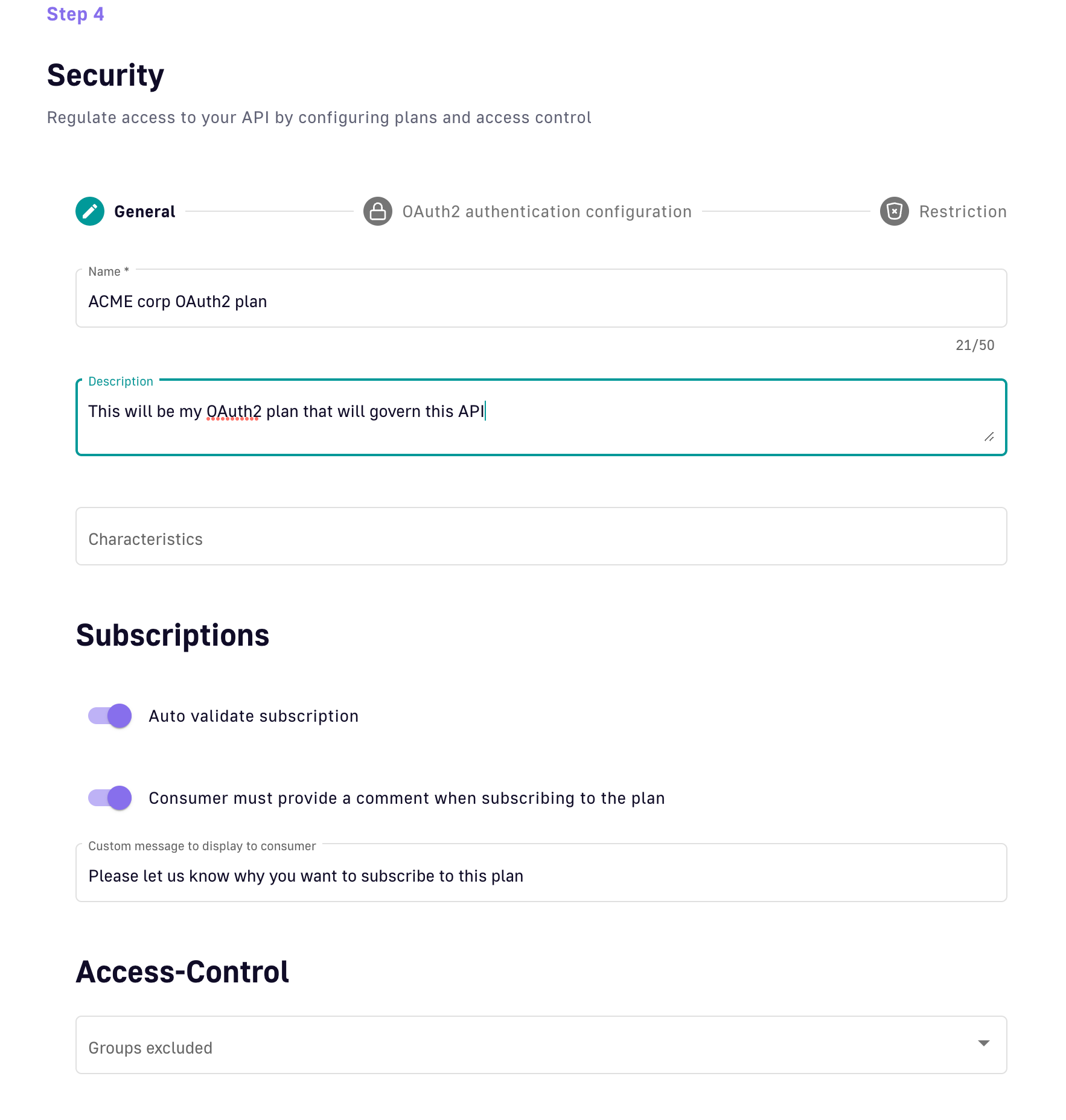Go to OAuth2 authentication configuration step

pos(546,212)
